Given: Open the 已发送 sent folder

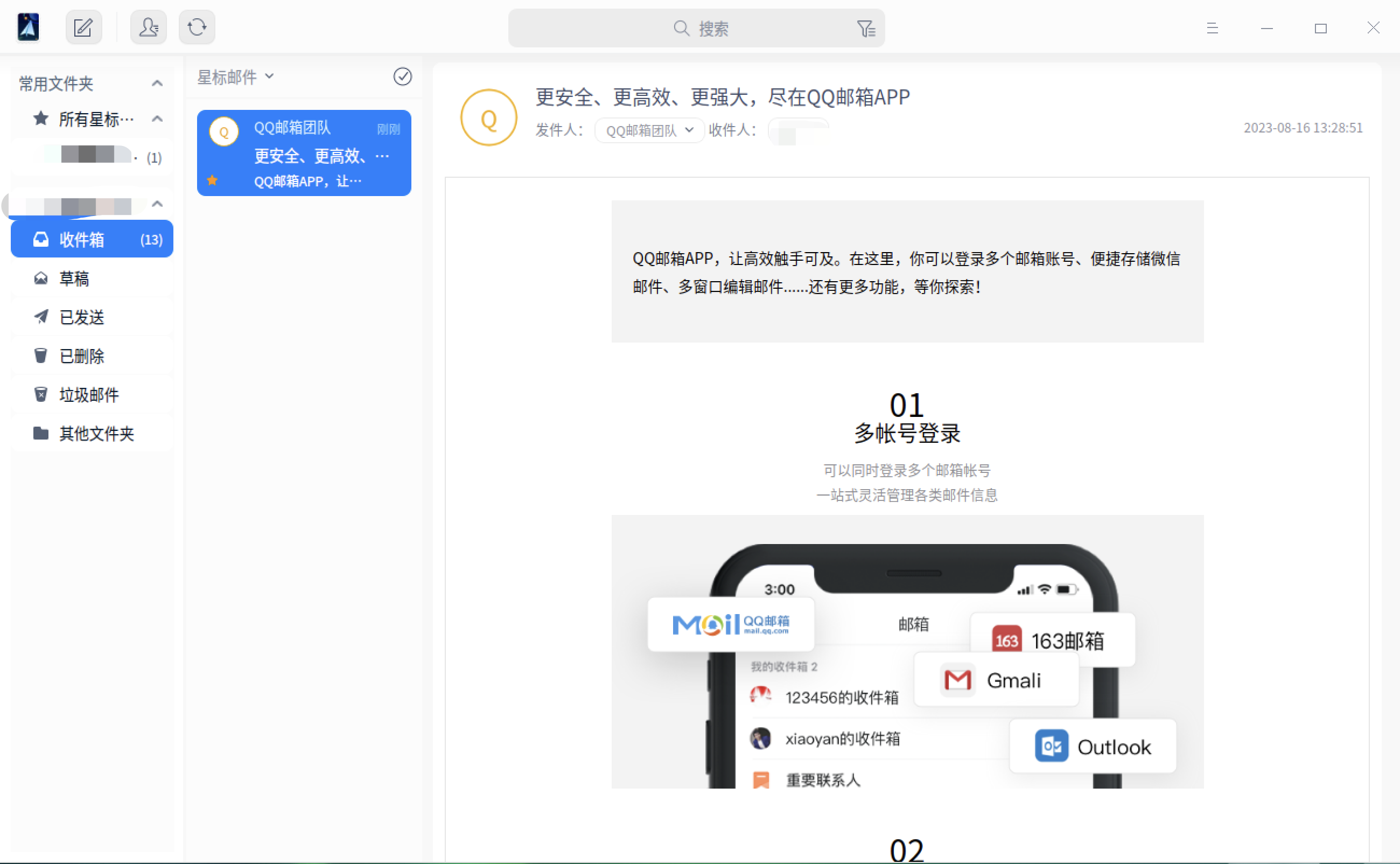Looking at the screenshot, I should (x=92, y=317).
